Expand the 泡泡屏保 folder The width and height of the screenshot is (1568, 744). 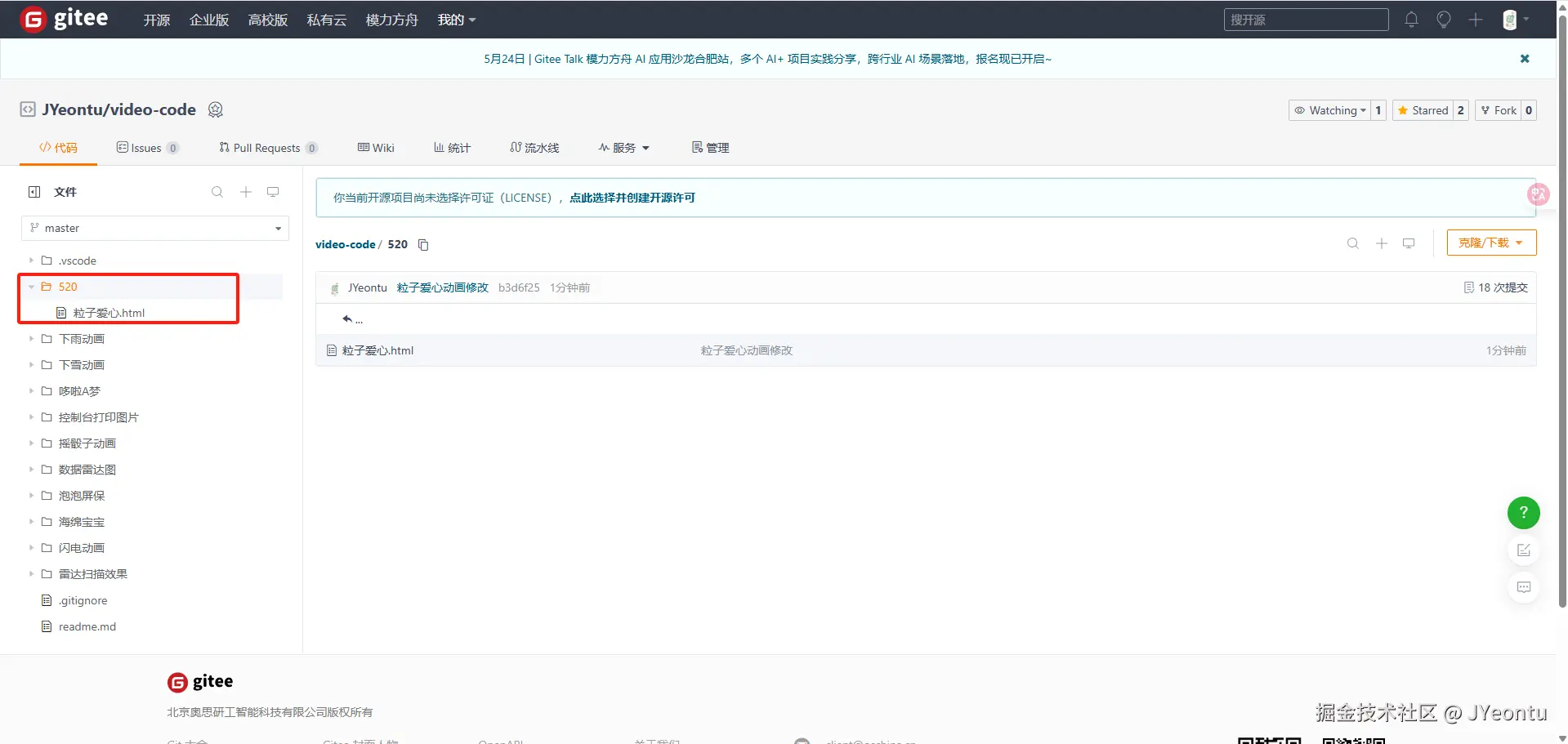[31, 496]
